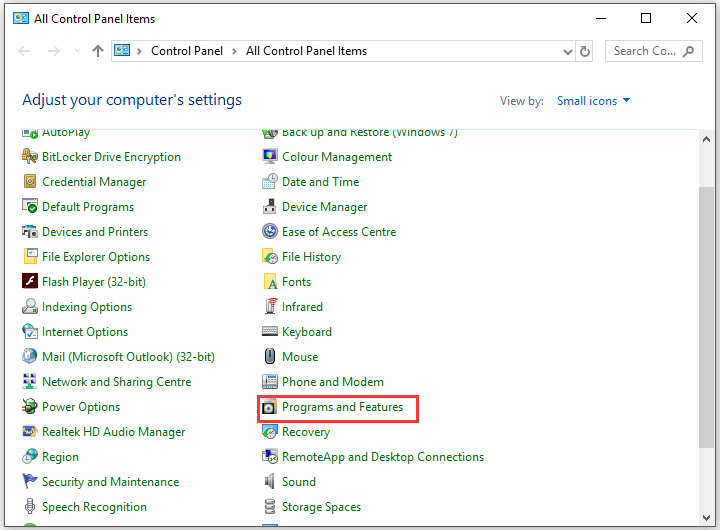Click the Storage Spaces icon
The height and width of the screenshot is (530, 720).
point(270,506)
